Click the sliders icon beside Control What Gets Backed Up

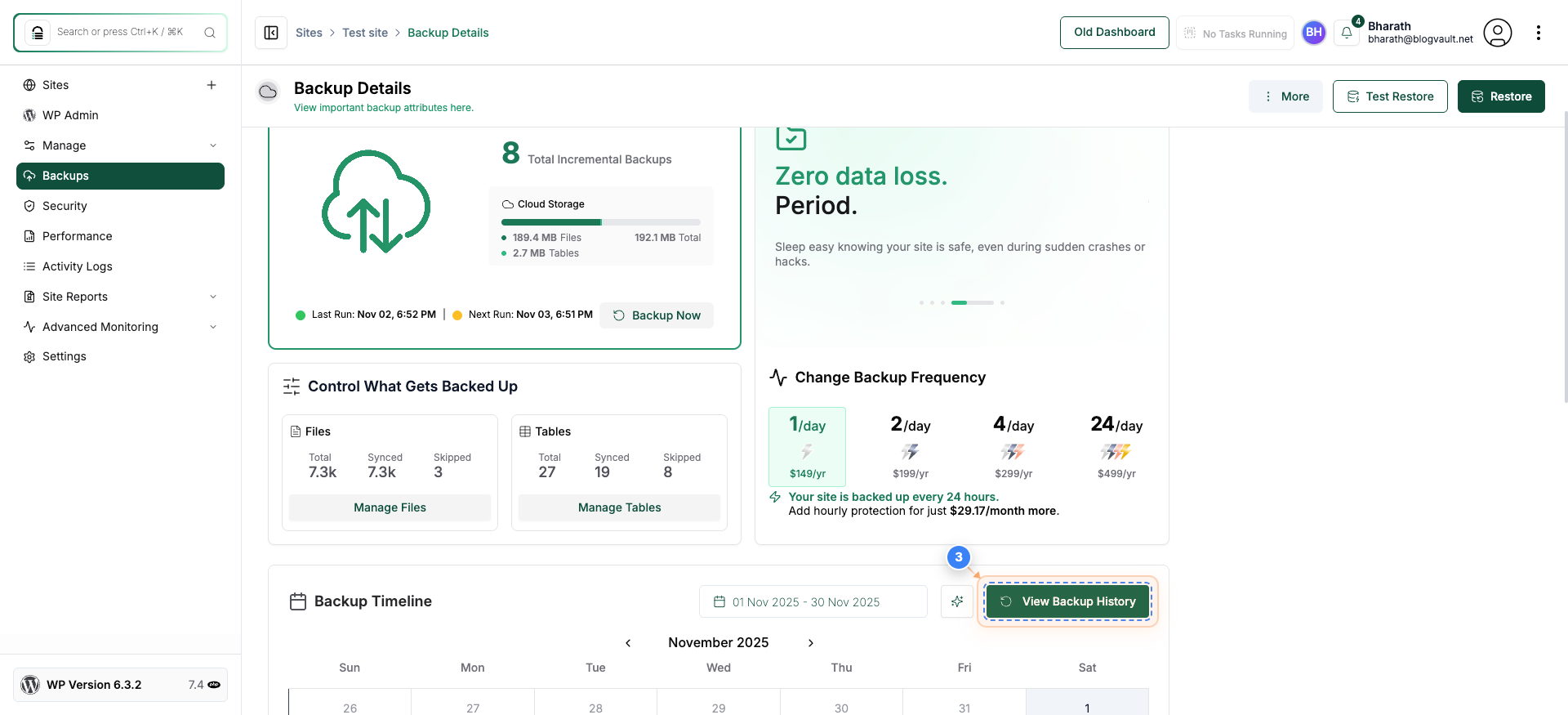[x=292, y=387]
